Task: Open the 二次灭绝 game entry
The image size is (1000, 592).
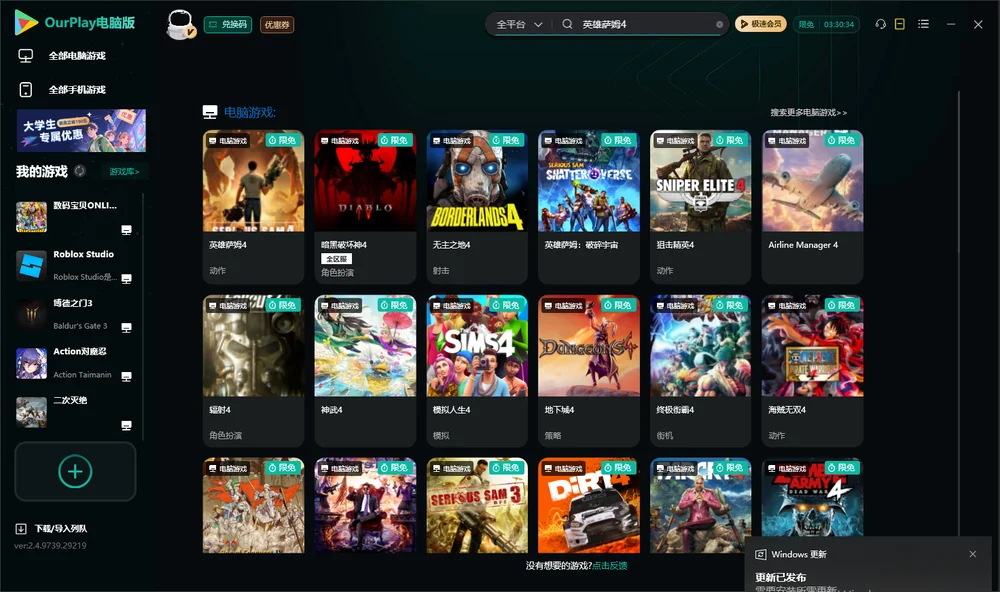Action: coord(75,412)
